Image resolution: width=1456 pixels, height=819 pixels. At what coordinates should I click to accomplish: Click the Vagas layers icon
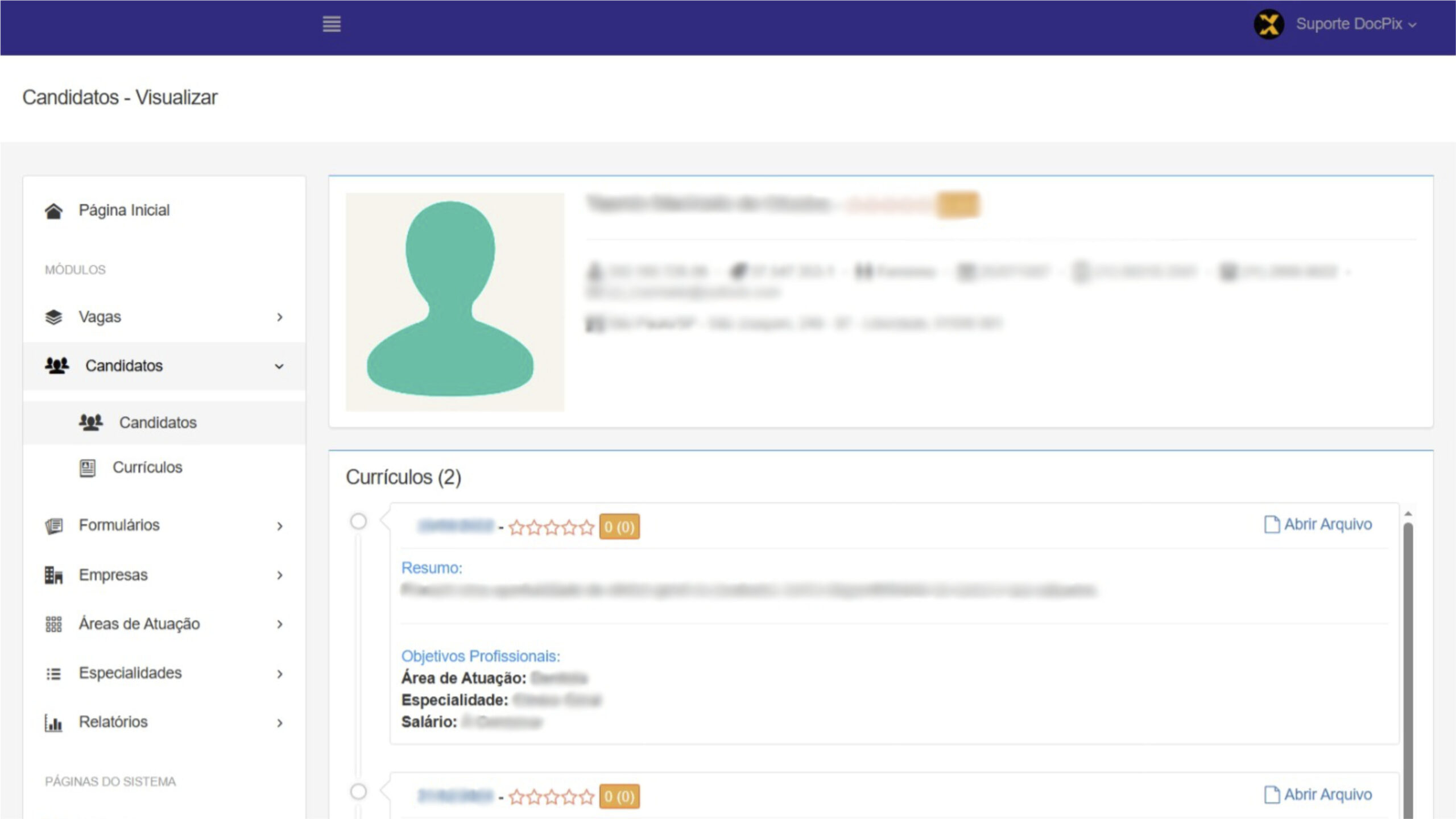coord(53,317)
